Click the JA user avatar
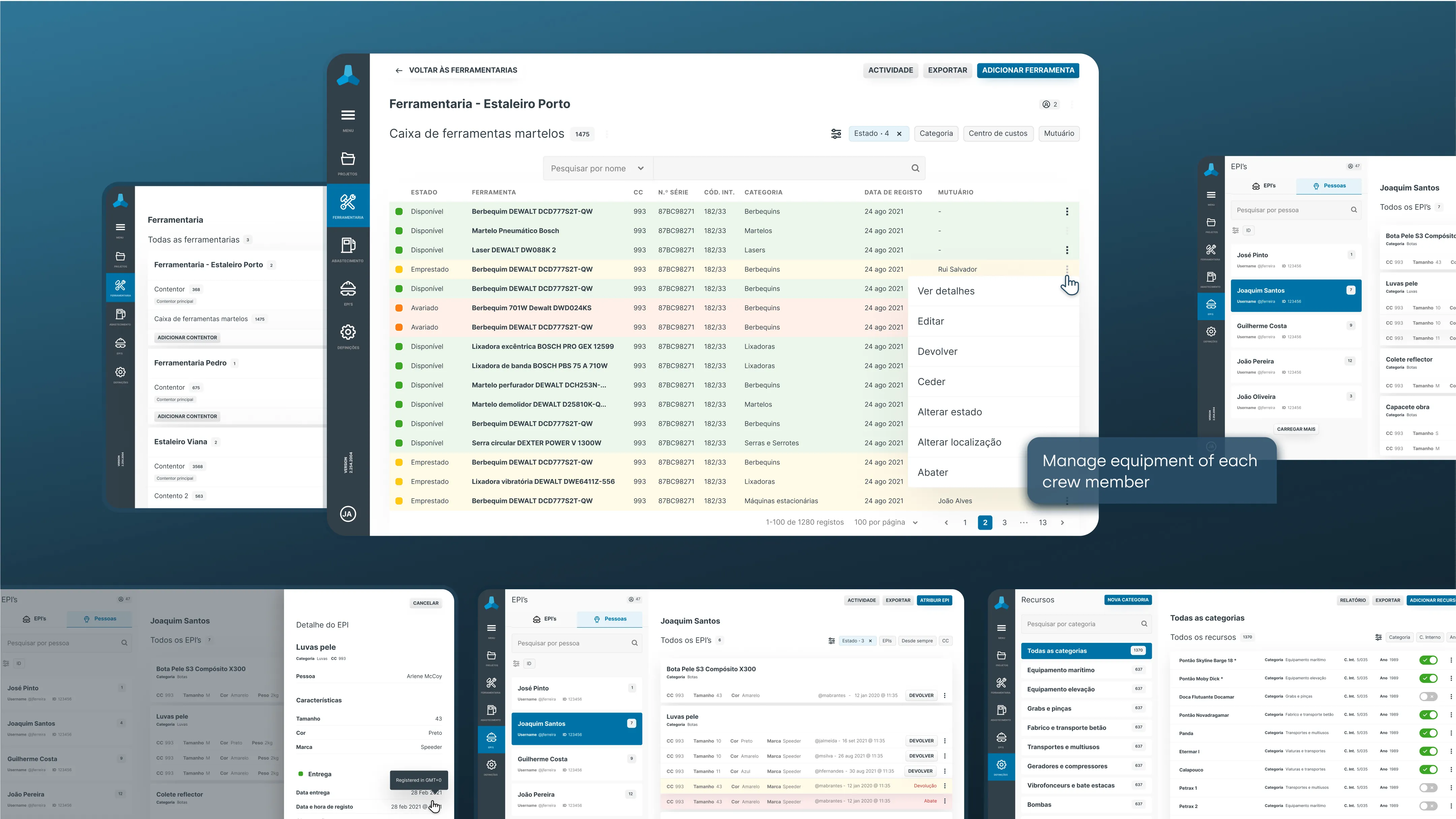Image resolution: width=1456 pixels, height=819 pixels. 348,514
